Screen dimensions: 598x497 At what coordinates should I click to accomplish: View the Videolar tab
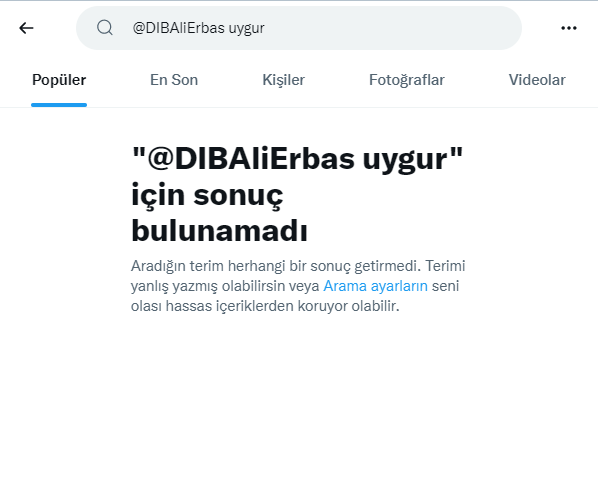tap(537, 80)
